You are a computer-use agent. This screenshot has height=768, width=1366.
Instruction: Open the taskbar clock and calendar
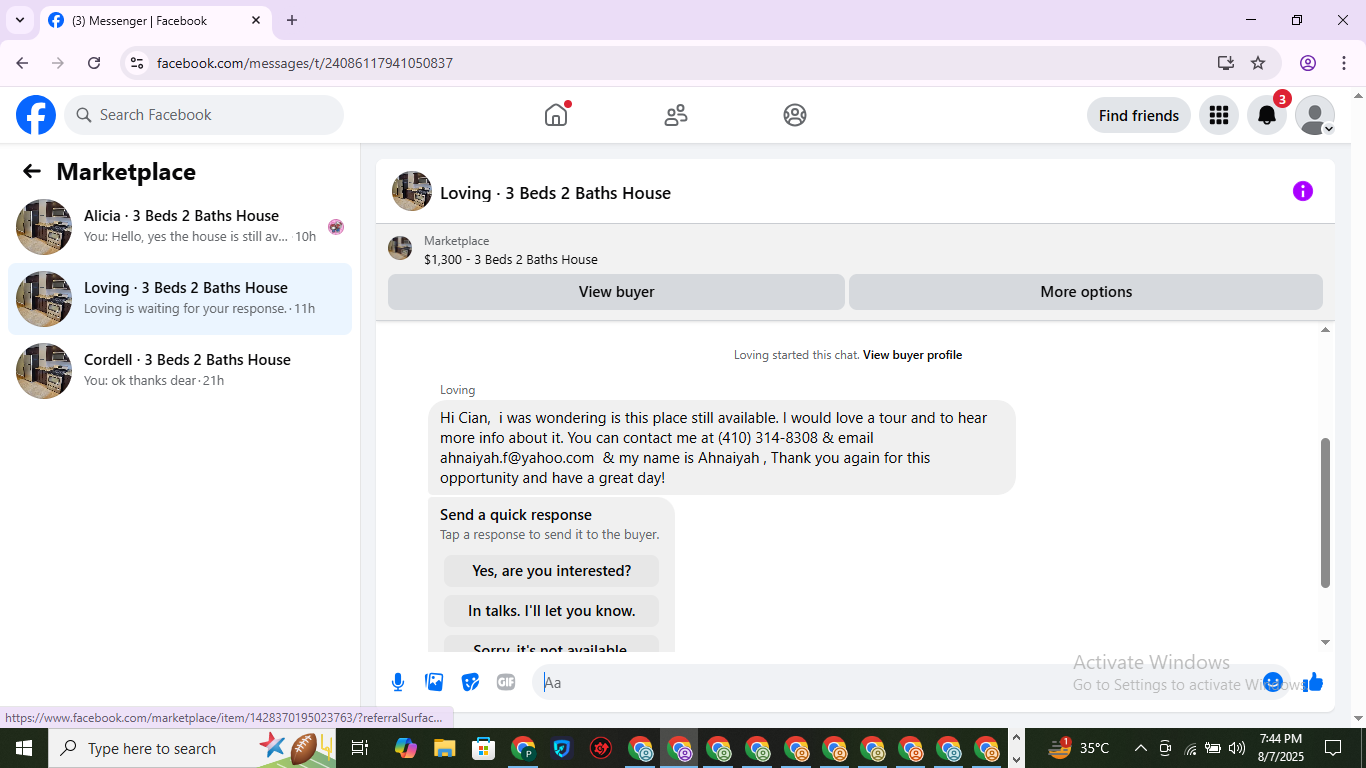1280,748
